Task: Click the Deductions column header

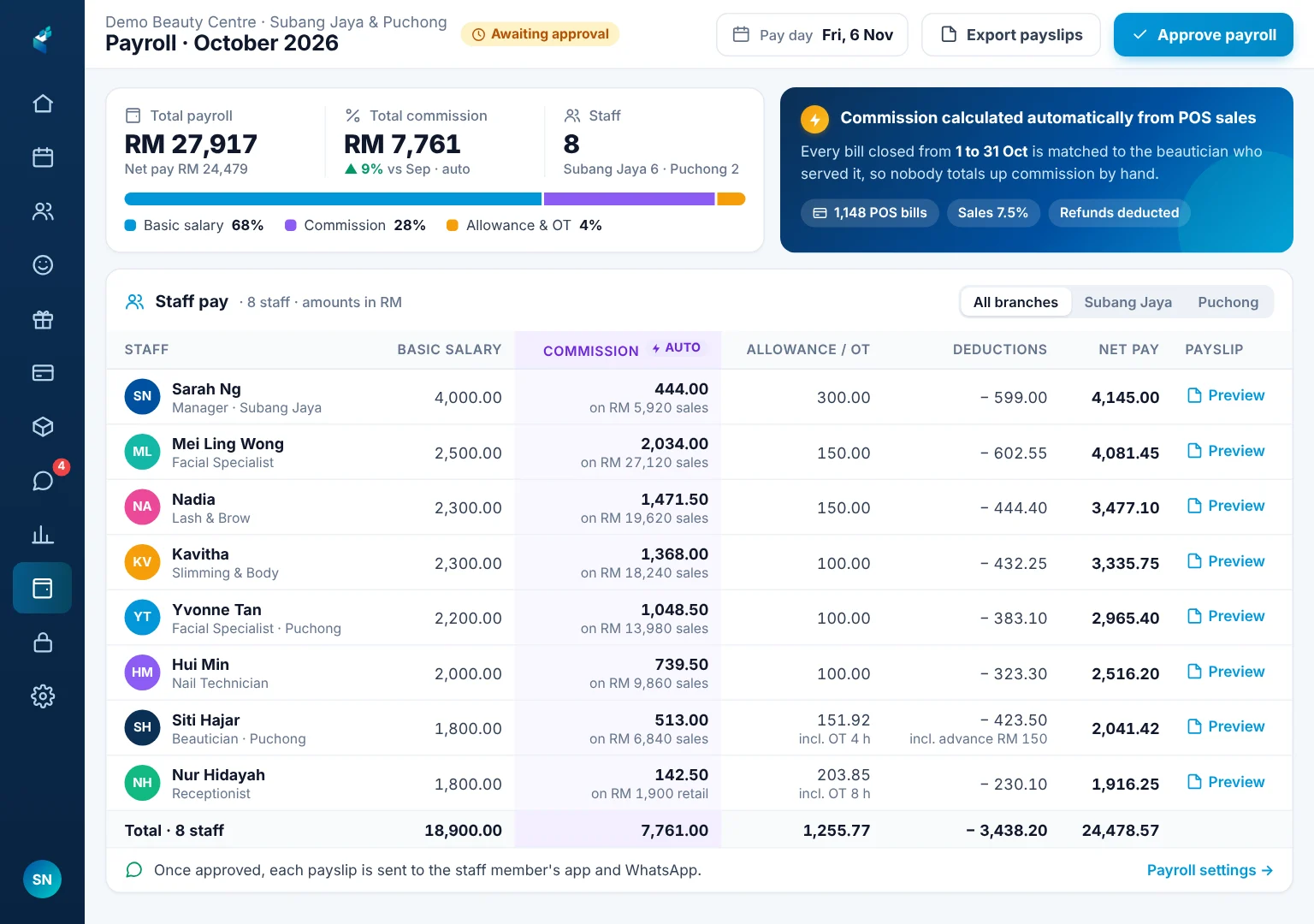Action: 999,350
